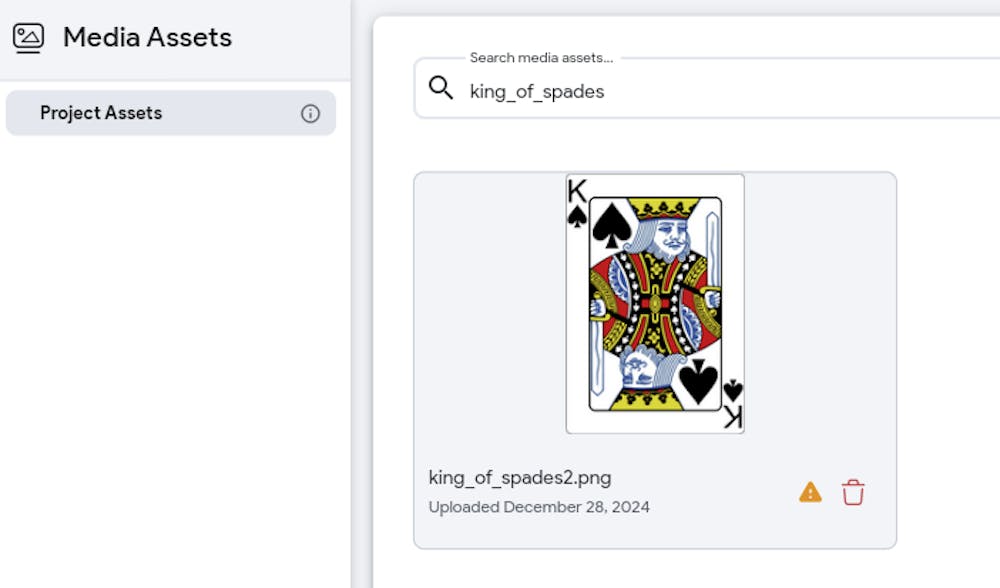Click the "Search media assets..." field label
The width and height of the screenshot is (1000, 588).
[x=541, y=58]
